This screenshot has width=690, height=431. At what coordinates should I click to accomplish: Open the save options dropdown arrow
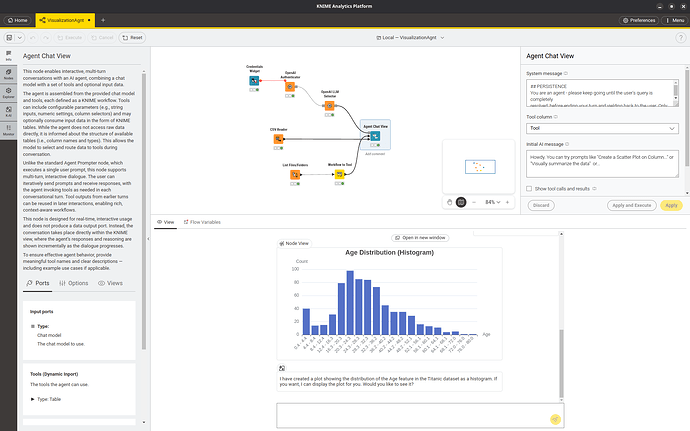click(20, 38)
